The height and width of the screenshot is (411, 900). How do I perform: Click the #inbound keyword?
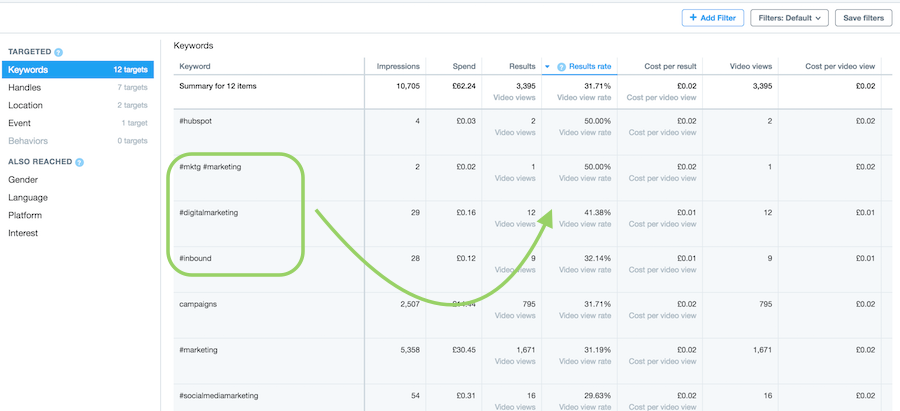point(195,258)
